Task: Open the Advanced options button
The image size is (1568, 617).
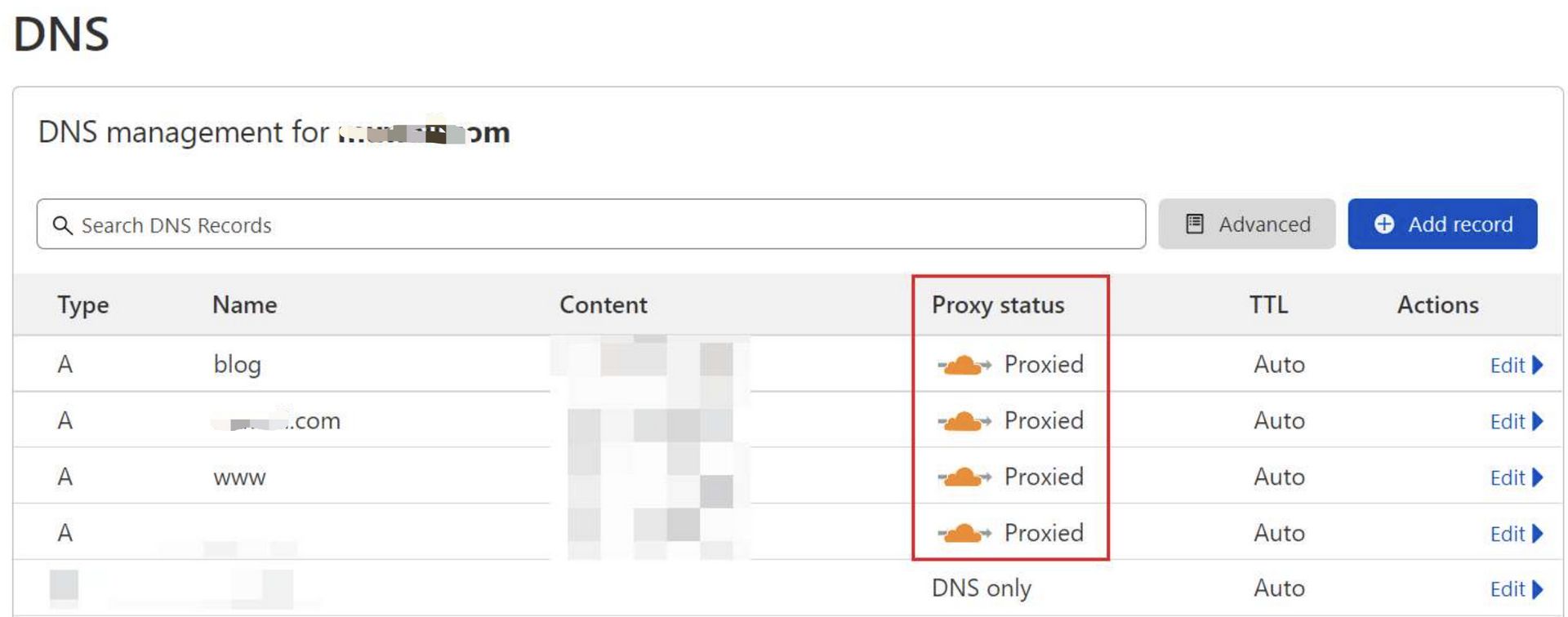Action: 1246,224
